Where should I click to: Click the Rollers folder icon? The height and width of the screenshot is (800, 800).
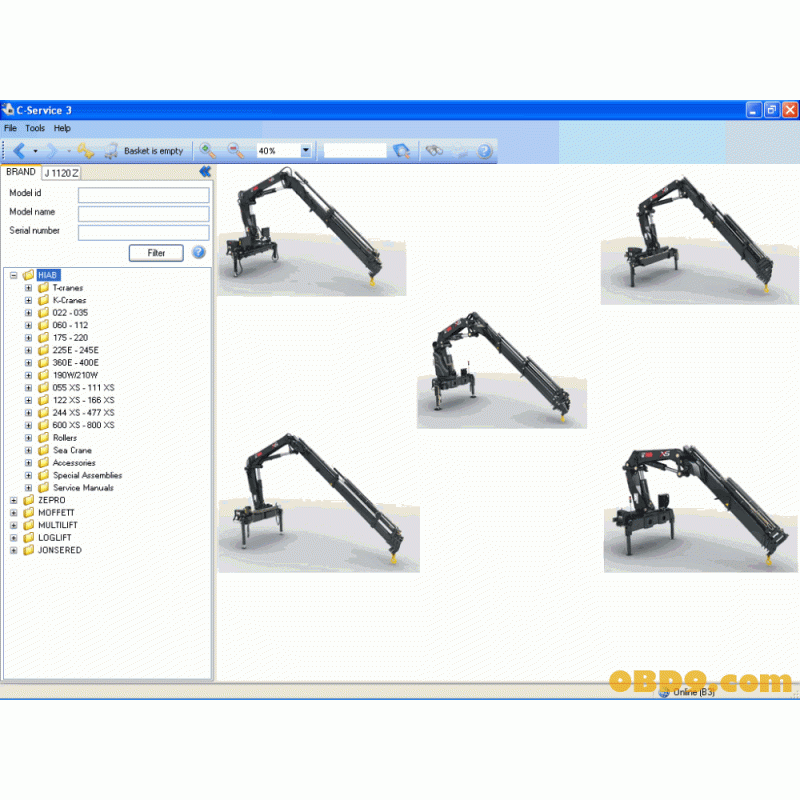pyautogui.click(x=43, y=438)
